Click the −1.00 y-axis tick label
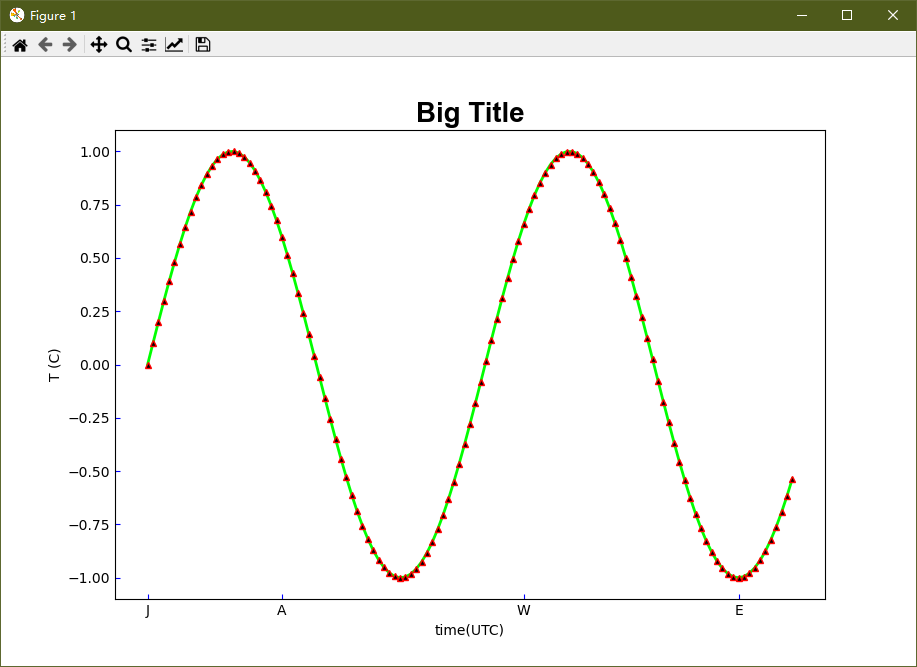 click(89, 578)
